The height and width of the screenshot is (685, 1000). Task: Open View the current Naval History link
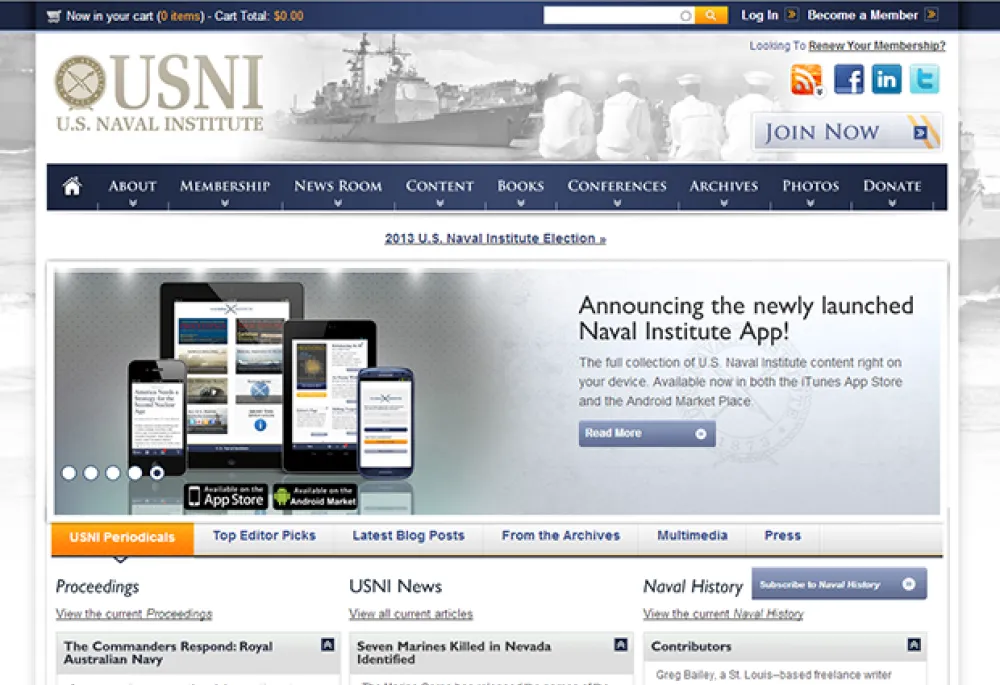click(723, 614)
